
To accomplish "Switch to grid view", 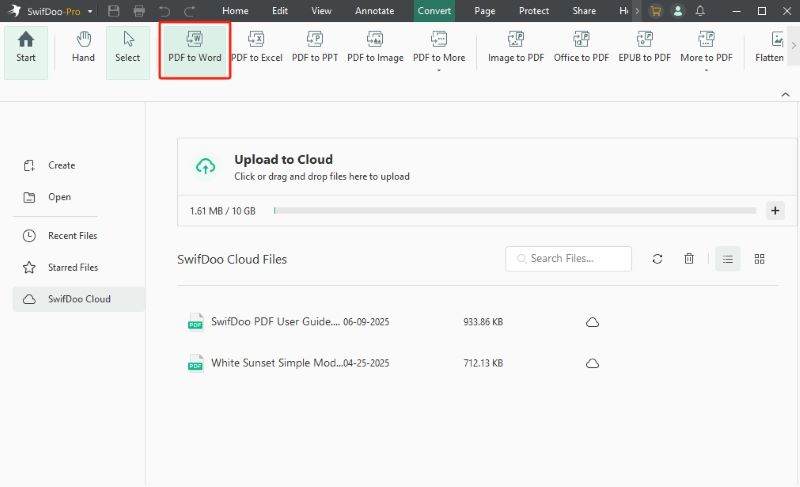I will click(x=759, y=259).
